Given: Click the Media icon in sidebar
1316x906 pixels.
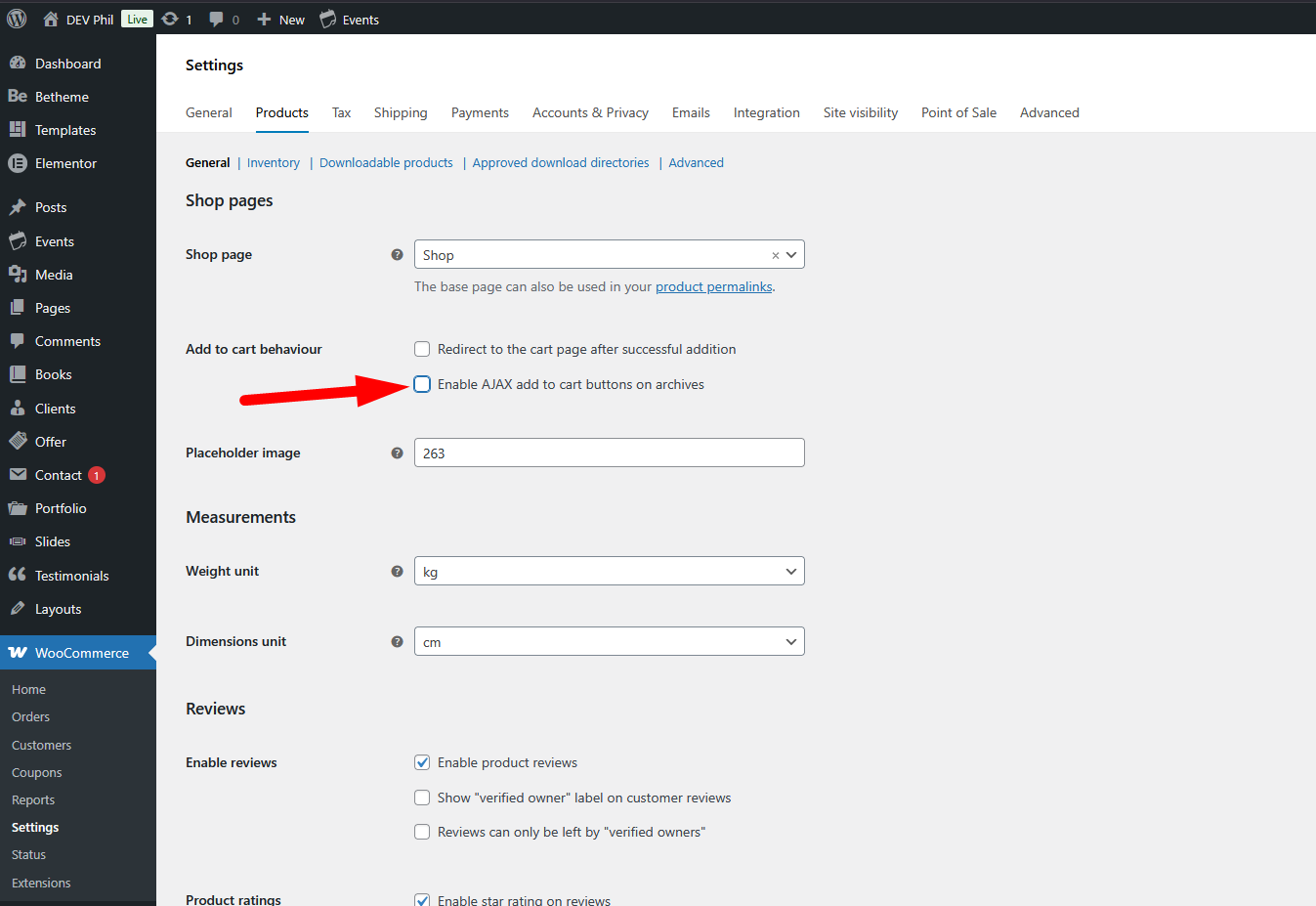Looking at the screenshot, I should [17, 275].
